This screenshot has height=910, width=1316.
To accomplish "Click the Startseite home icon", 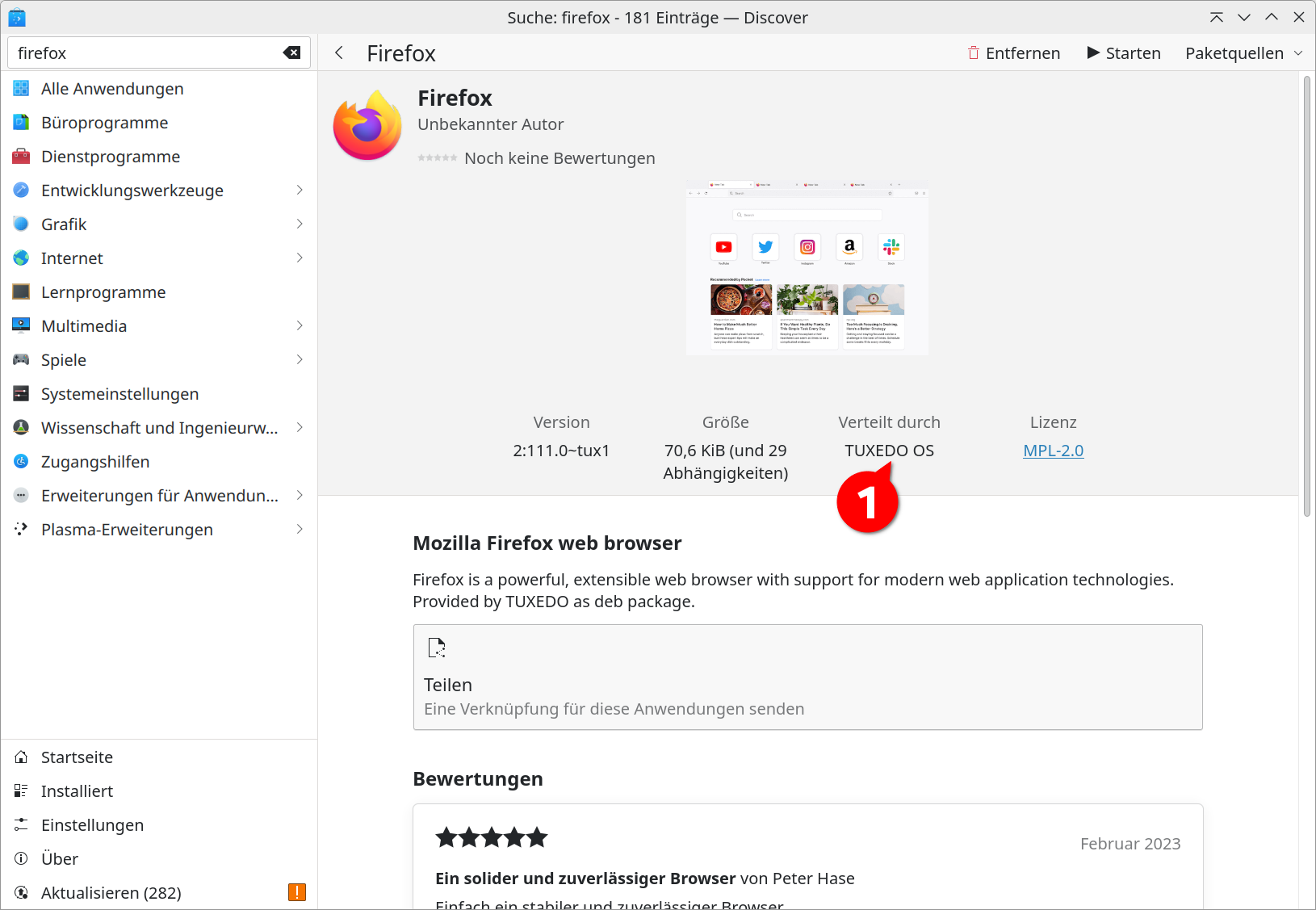I will click(21, 757).
